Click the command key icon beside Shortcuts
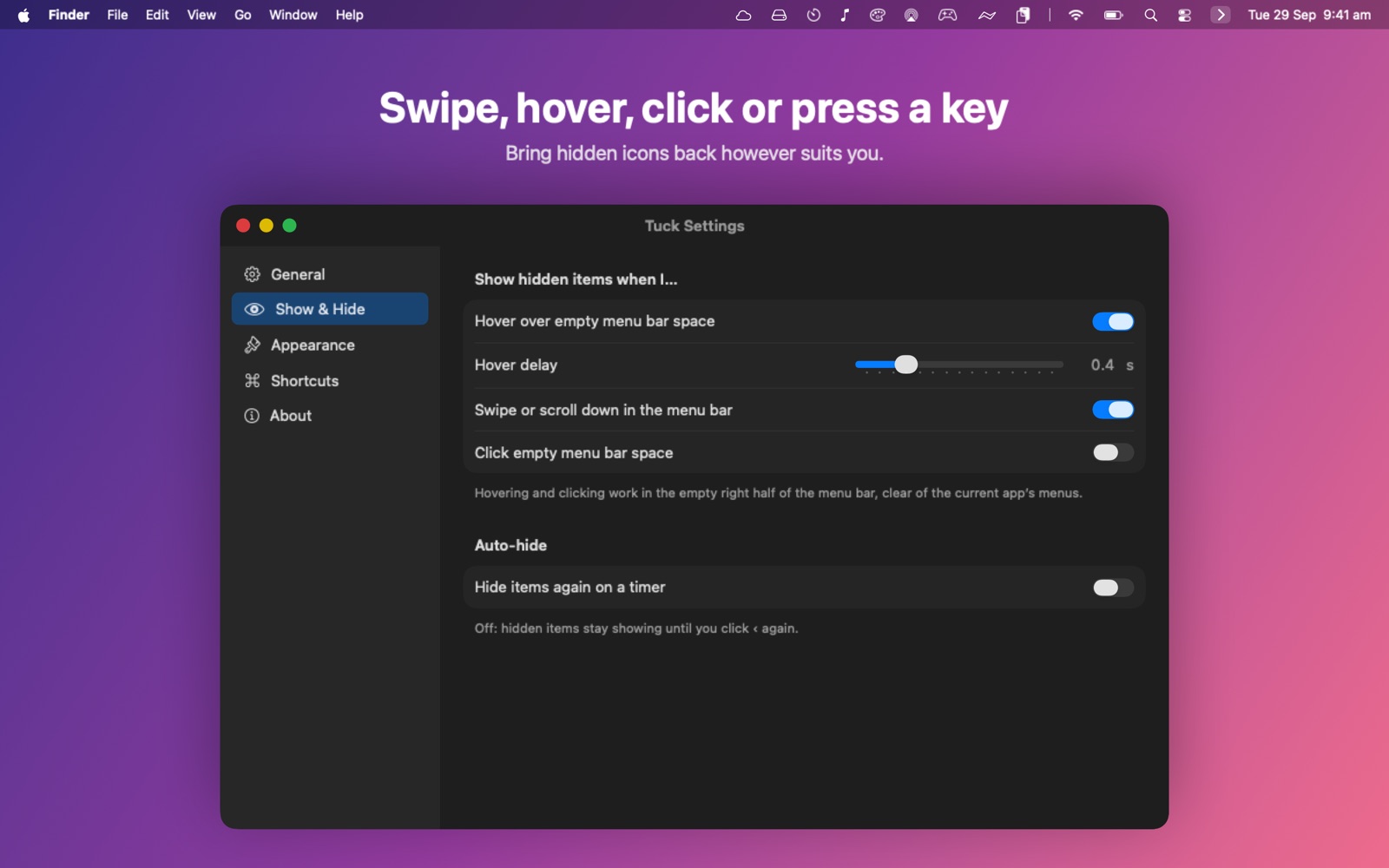The height and width of the screenshot is (868, 1389). click(x=252, y=380)
